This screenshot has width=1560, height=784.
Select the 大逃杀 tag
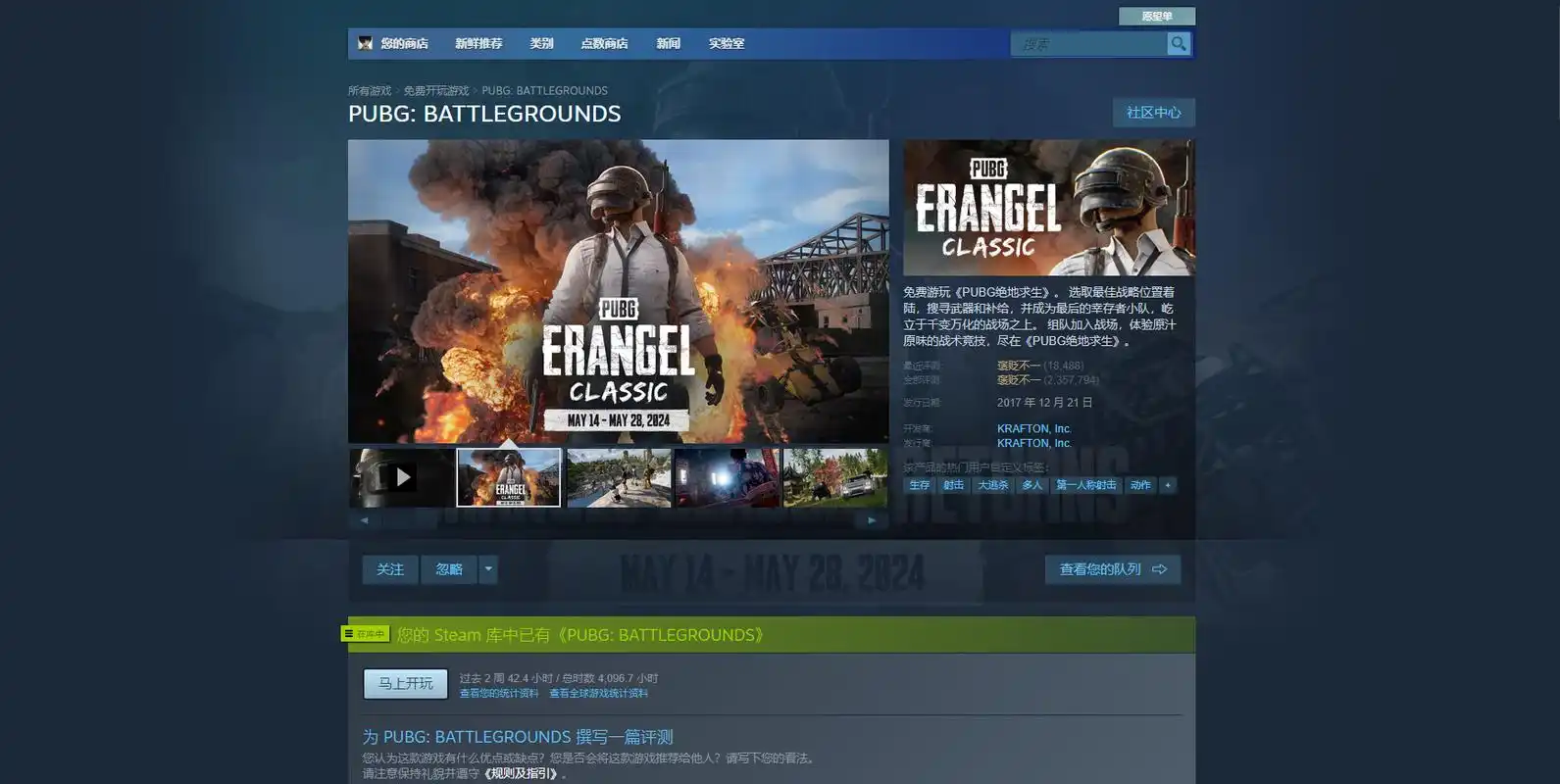(x=992, y=485)
